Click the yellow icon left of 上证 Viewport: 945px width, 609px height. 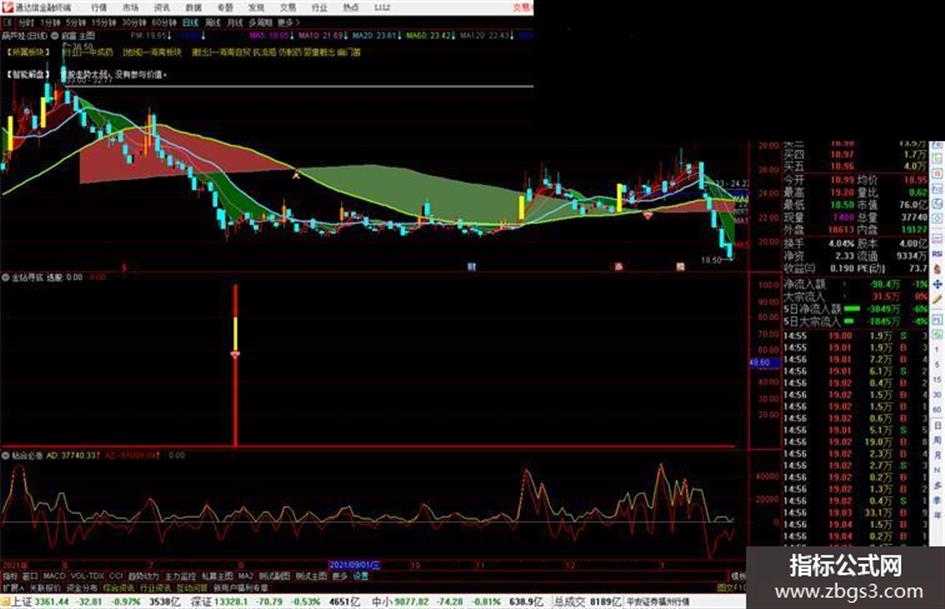point(5,602)
